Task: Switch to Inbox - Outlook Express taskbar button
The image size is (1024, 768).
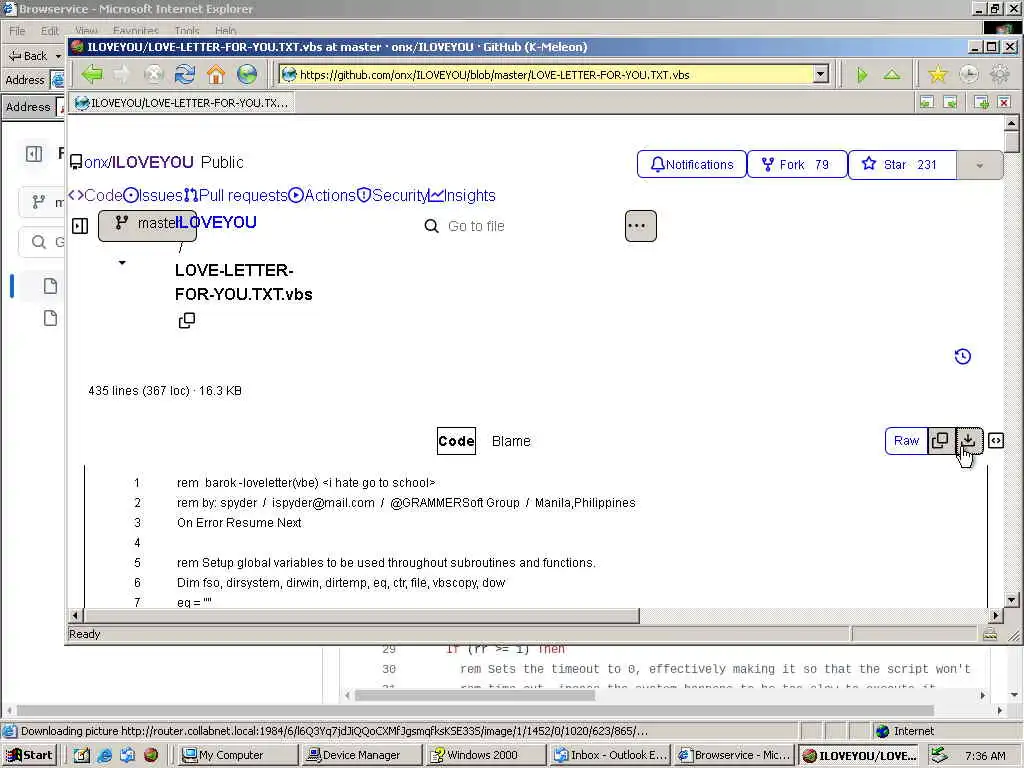Action: (610, 756)
